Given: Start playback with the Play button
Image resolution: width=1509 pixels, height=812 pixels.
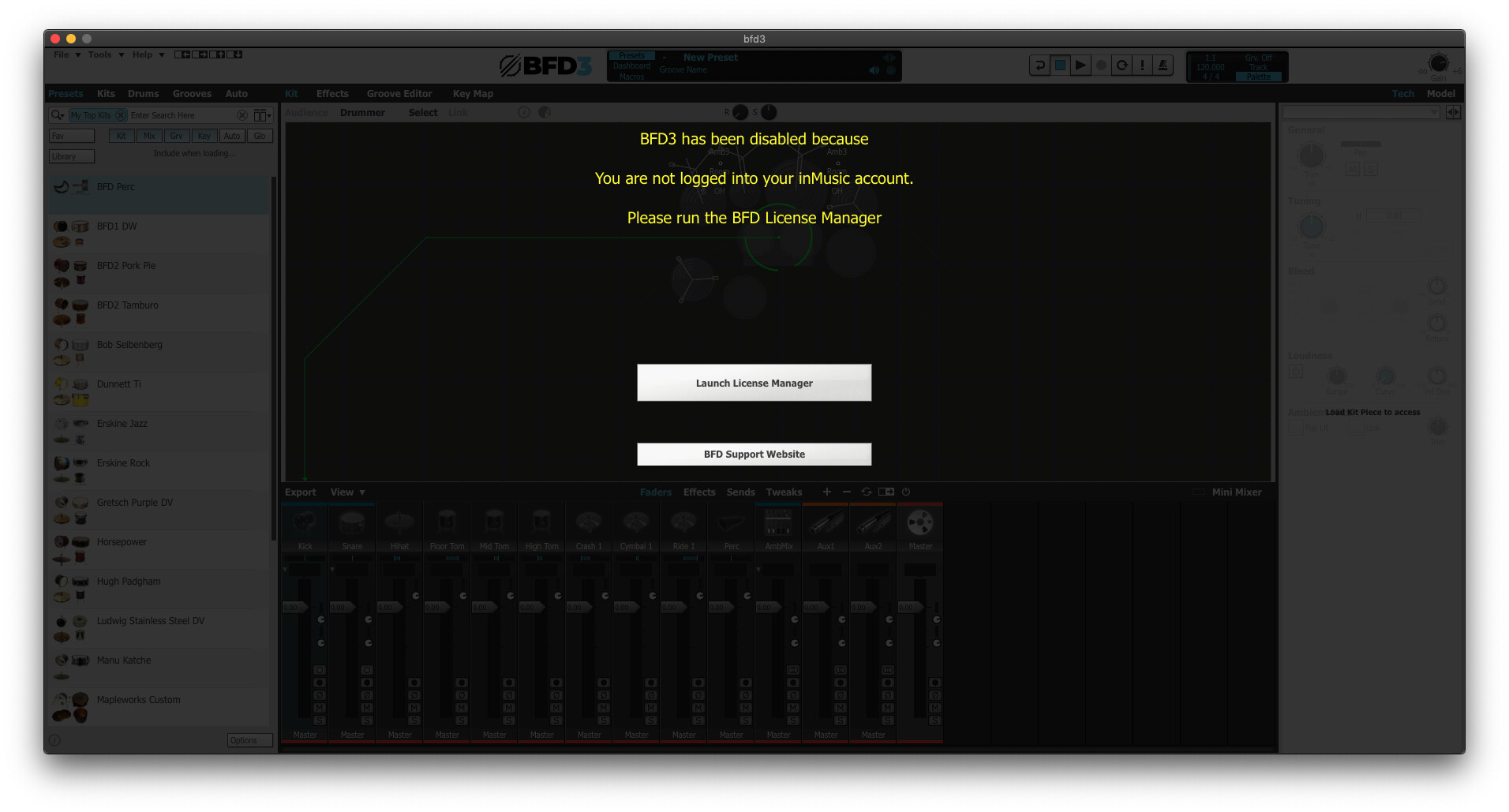Looking at the screenshot, I should [1080, 65].
